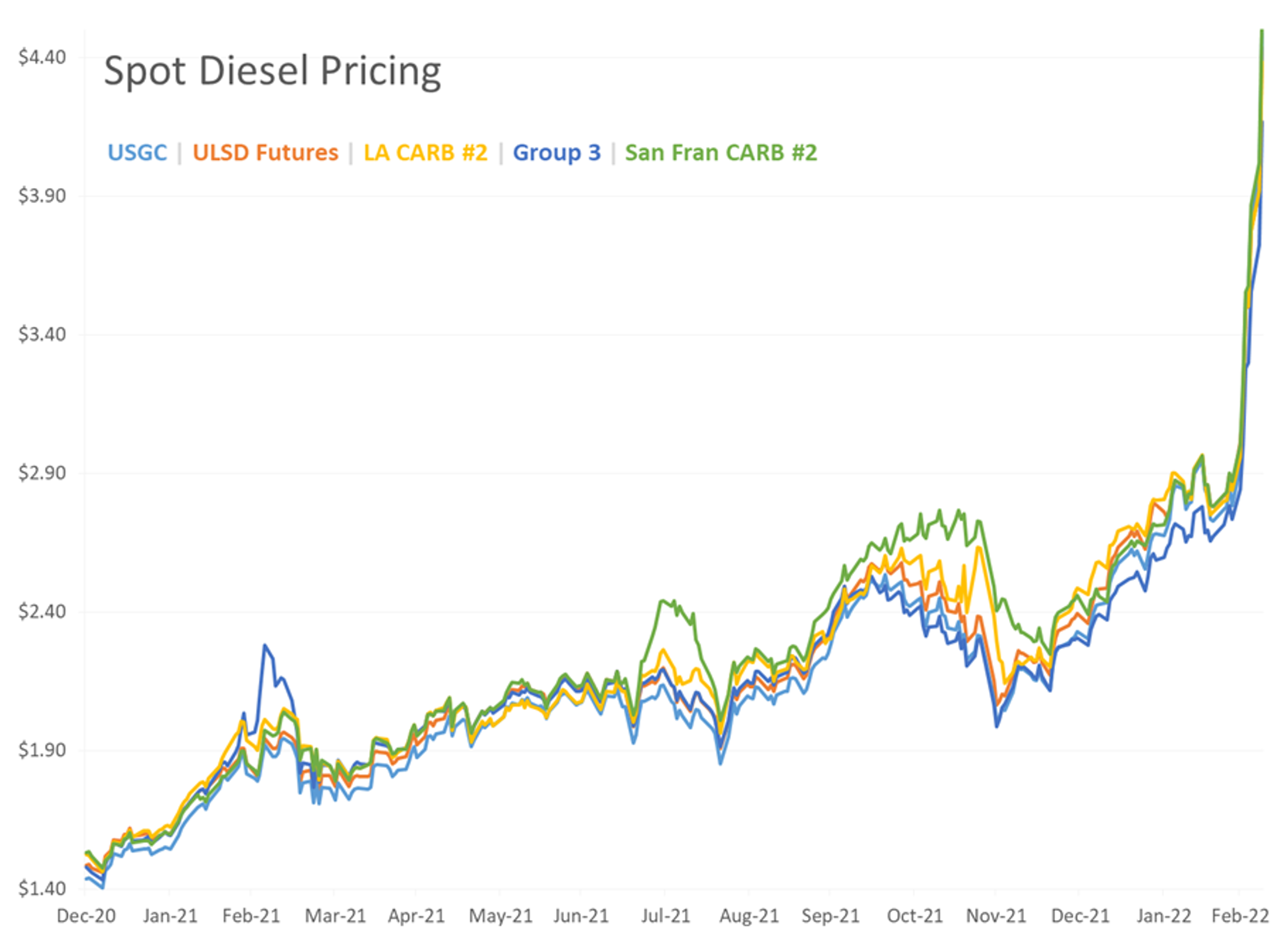Click the Dec-20 x-axis label

pos(86,916)
